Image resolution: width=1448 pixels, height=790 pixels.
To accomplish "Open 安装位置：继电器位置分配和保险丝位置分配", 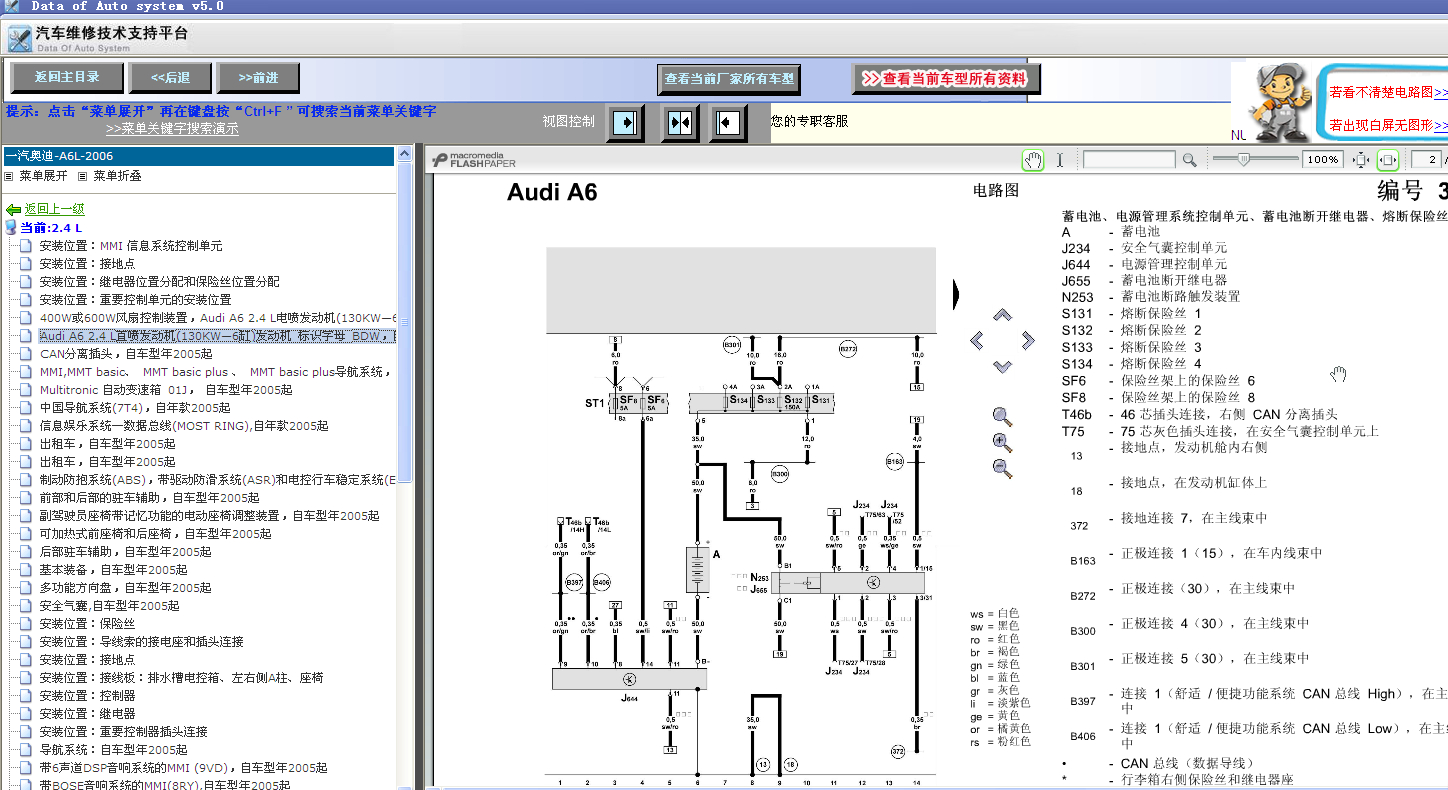I will click(160, 282).
